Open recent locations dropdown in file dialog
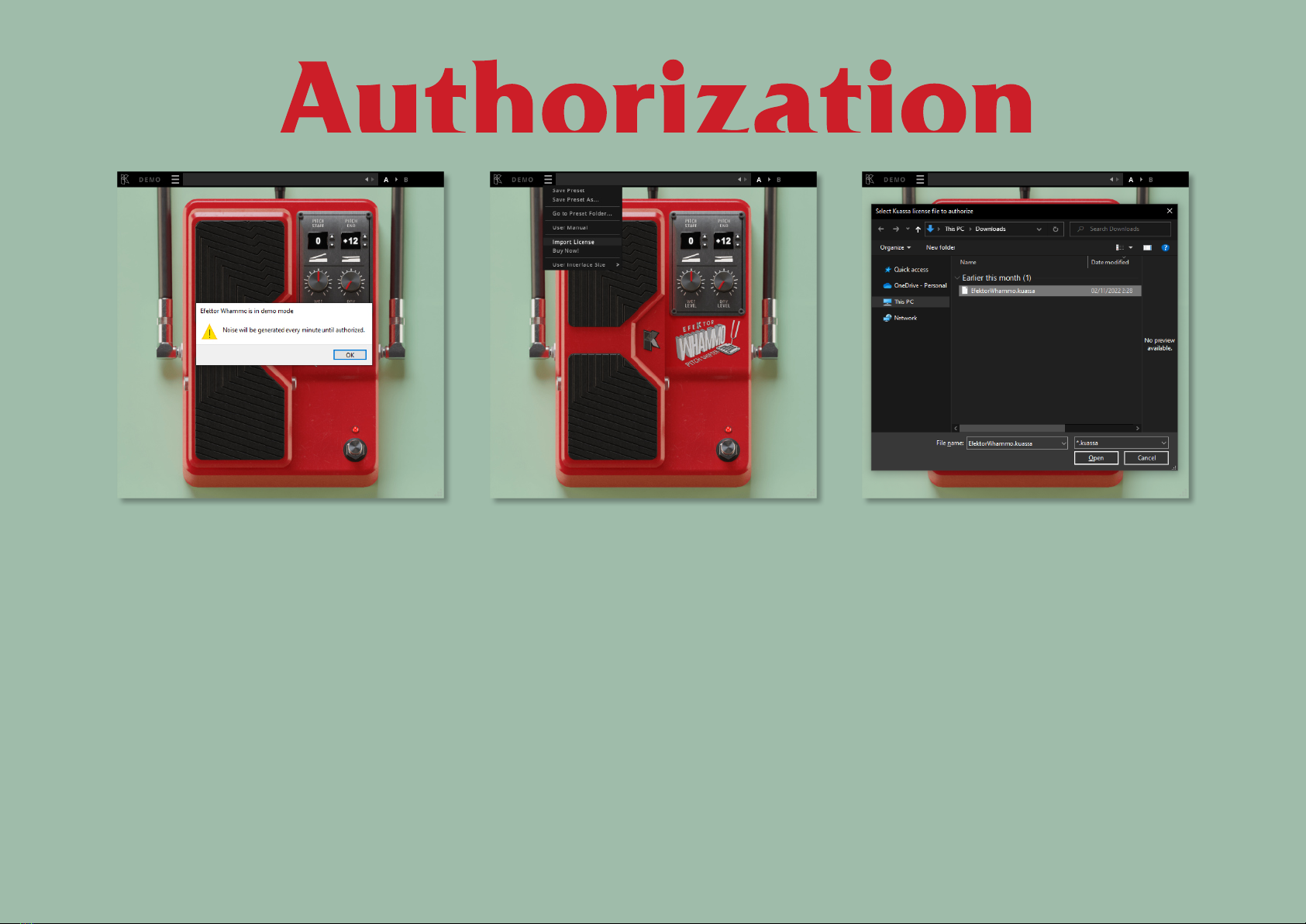 (908, 229)
